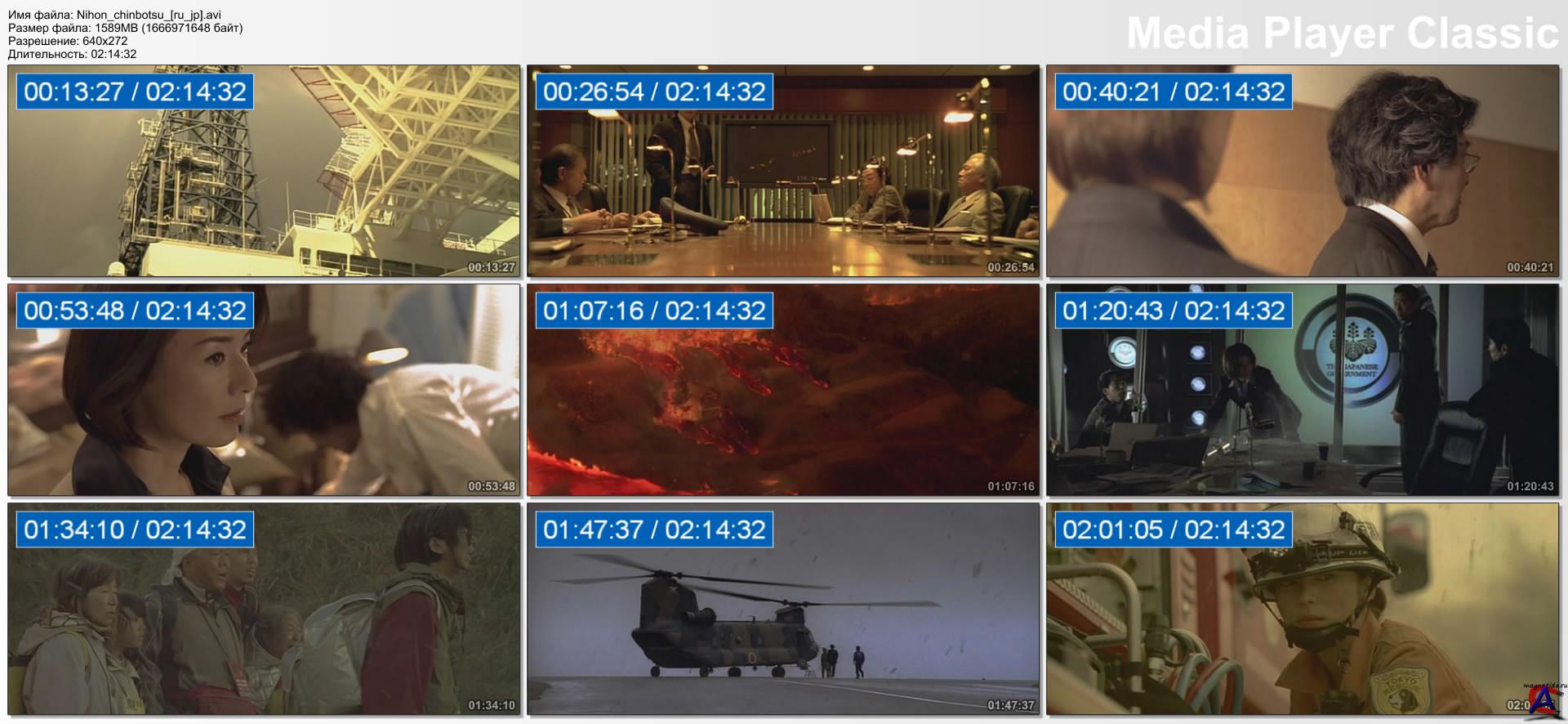Viewport: 1568px width, 724px height.
Task: Click the red A logo watermark icon
Action: (x=1542, y=702)
